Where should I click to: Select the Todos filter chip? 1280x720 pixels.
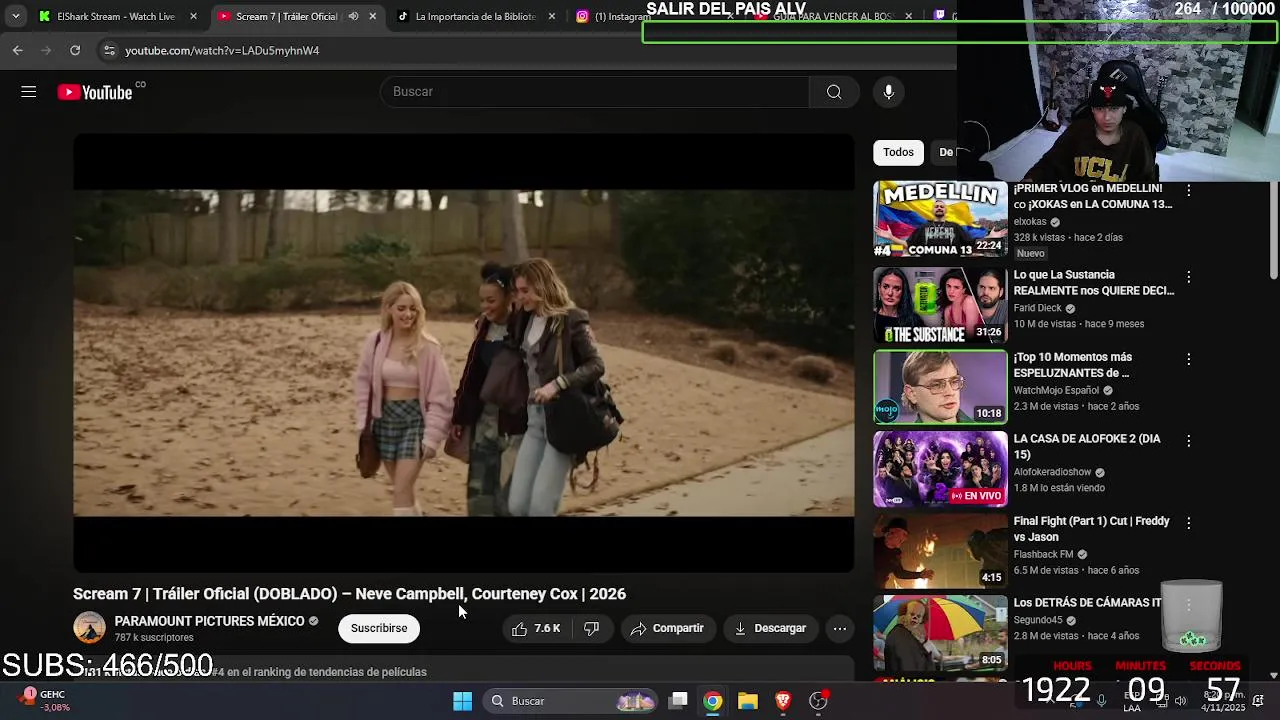click(x=898, y=152)
